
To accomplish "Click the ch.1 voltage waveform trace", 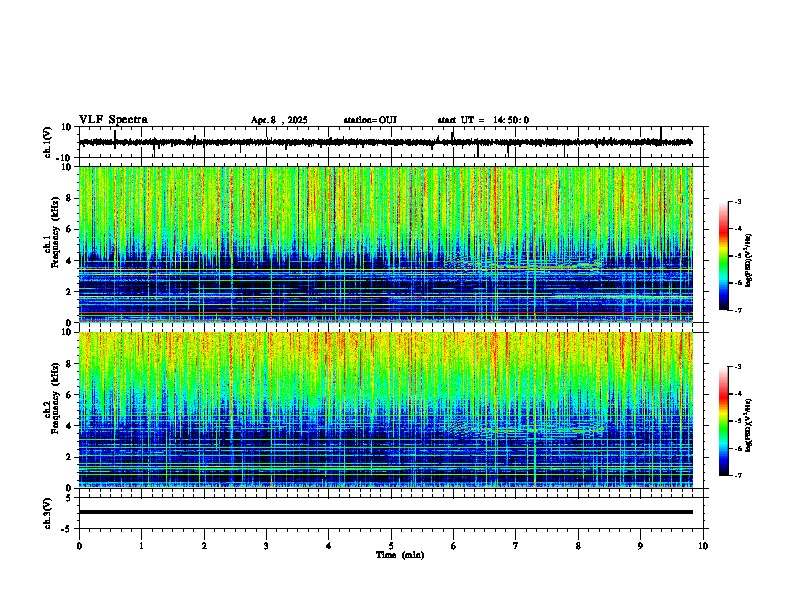I will 386,142.
